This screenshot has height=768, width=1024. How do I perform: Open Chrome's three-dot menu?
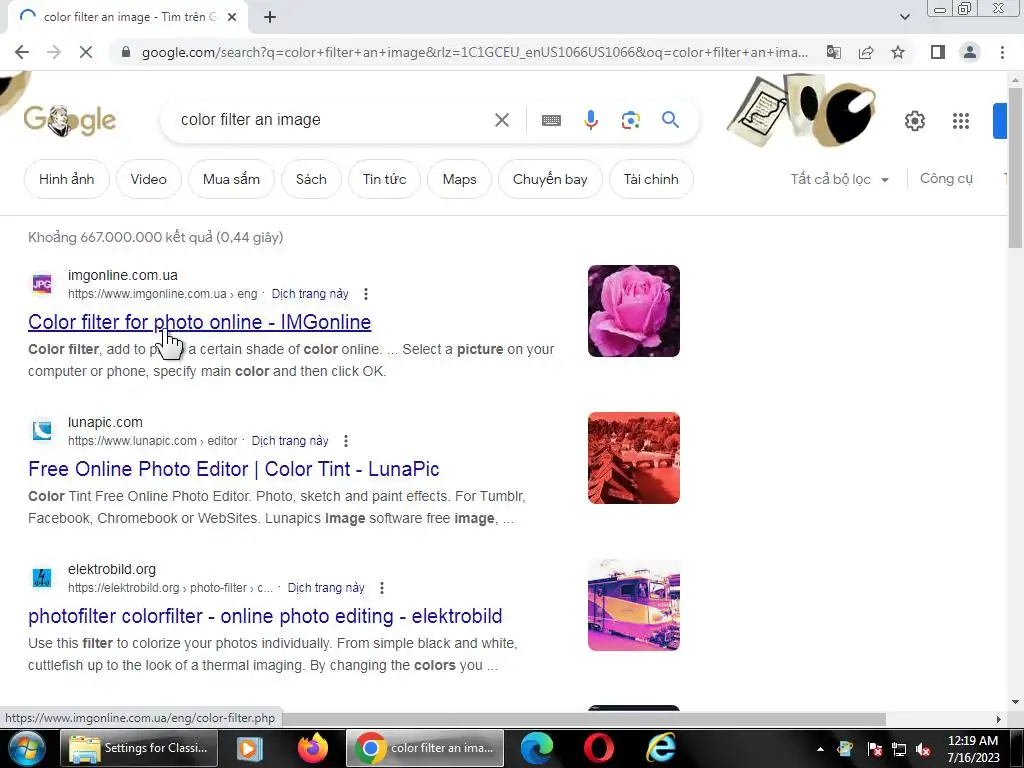[1002, 52]
